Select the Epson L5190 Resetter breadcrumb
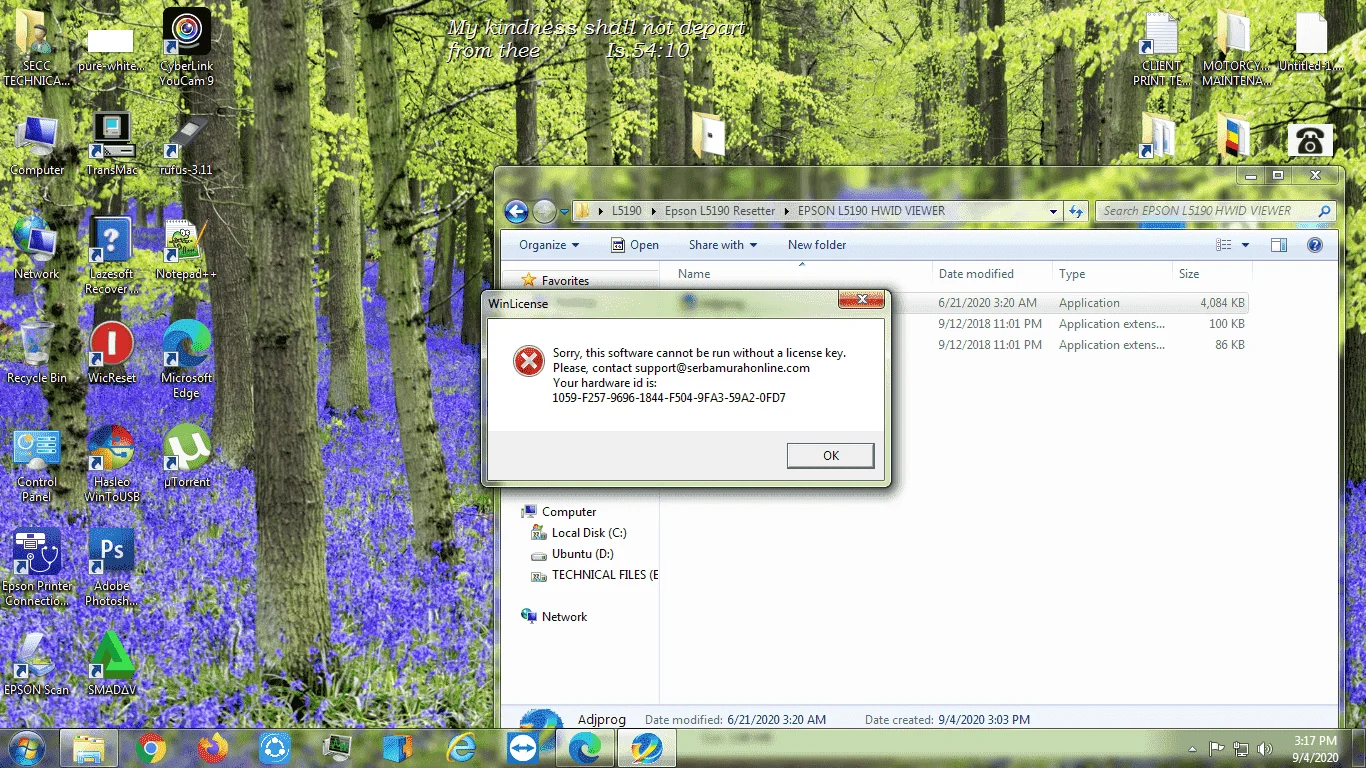1366x768 pixels. 720,211
